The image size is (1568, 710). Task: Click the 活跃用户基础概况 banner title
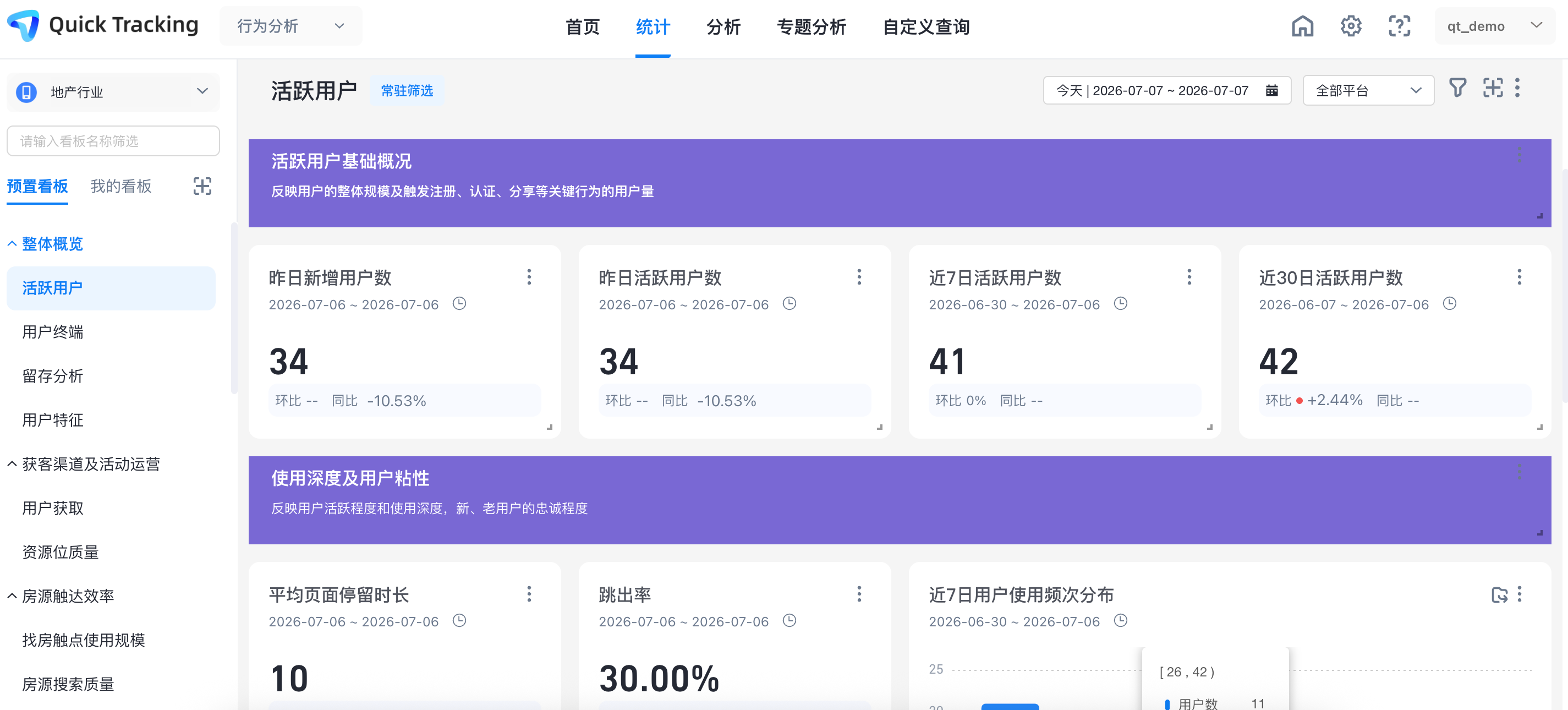[341, 161]
